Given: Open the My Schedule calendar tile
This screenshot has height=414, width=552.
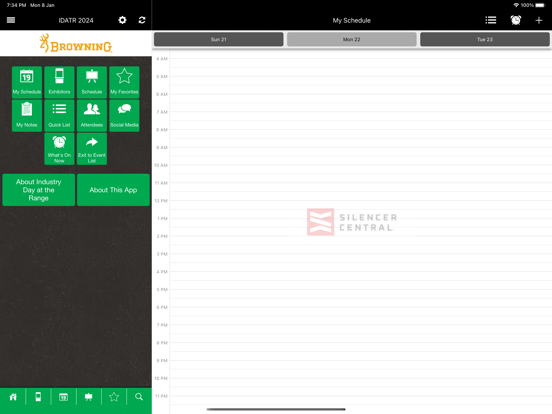Looking at the screenshot, I should click(27, 82).
